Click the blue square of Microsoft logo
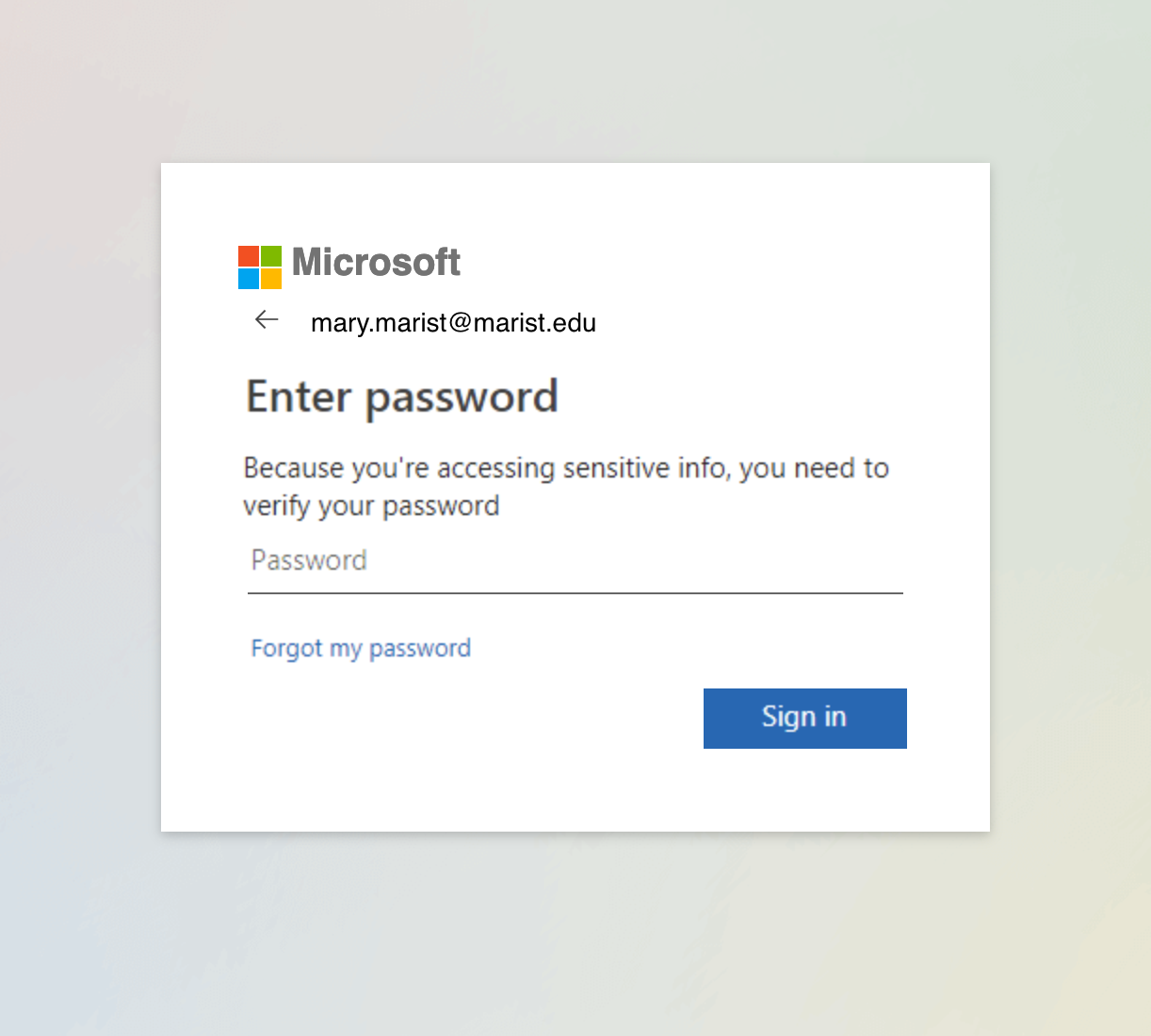 tap(249, 279)
